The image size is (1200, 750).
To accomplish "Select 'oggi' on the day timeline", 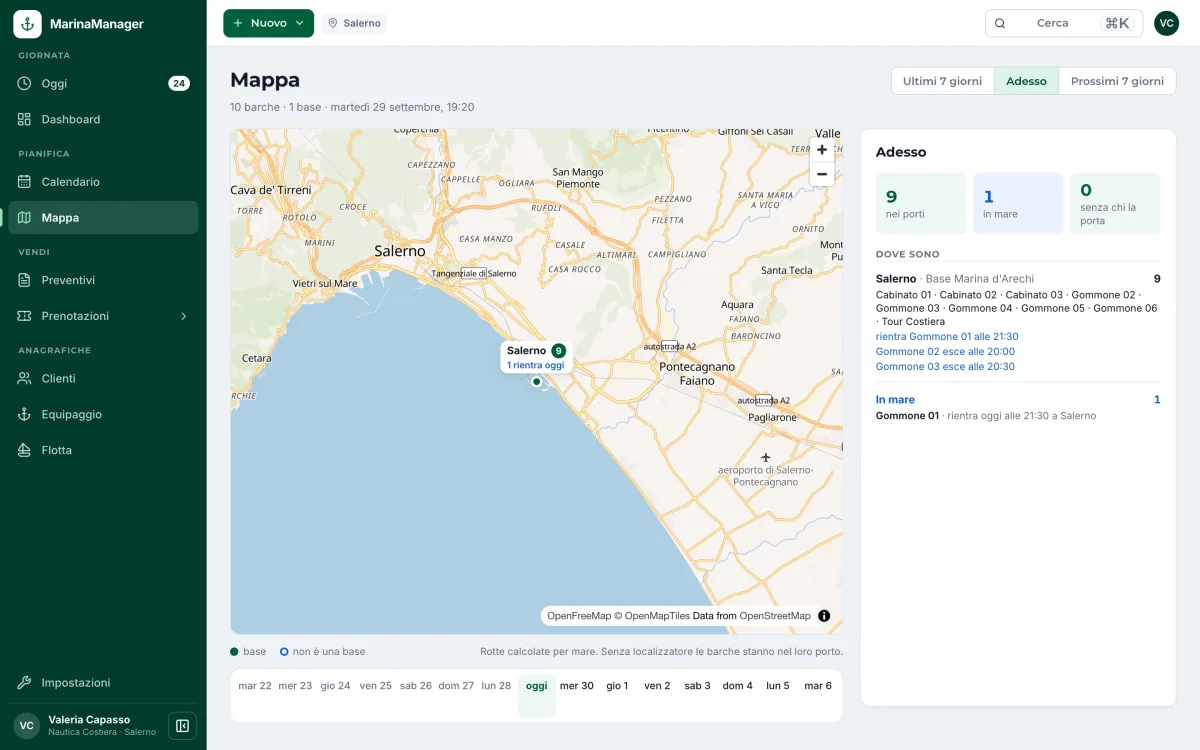I will [536, 694].
